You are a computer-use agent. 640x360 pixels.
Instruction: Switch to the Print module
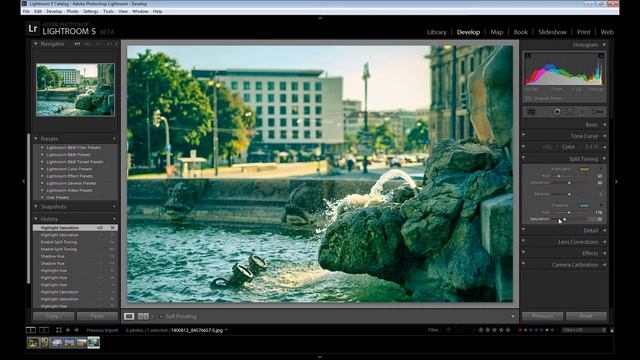click(x=583, y=32)
